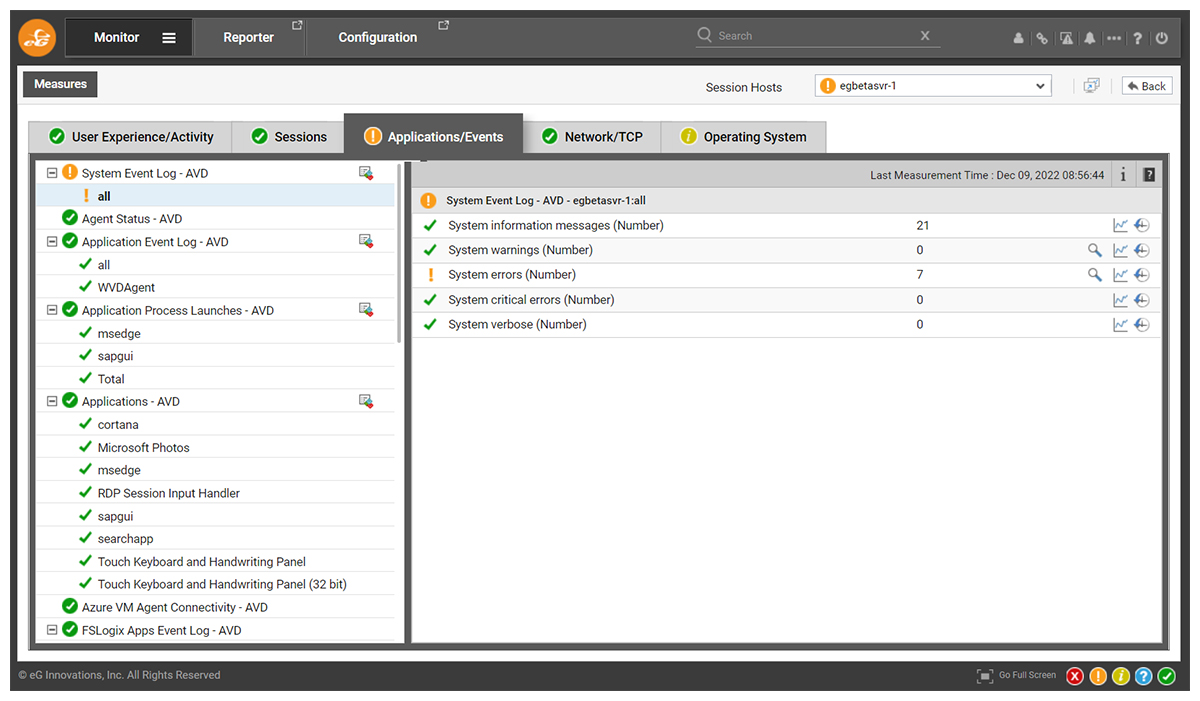Switch to the Operating System tab

(743, 137)
